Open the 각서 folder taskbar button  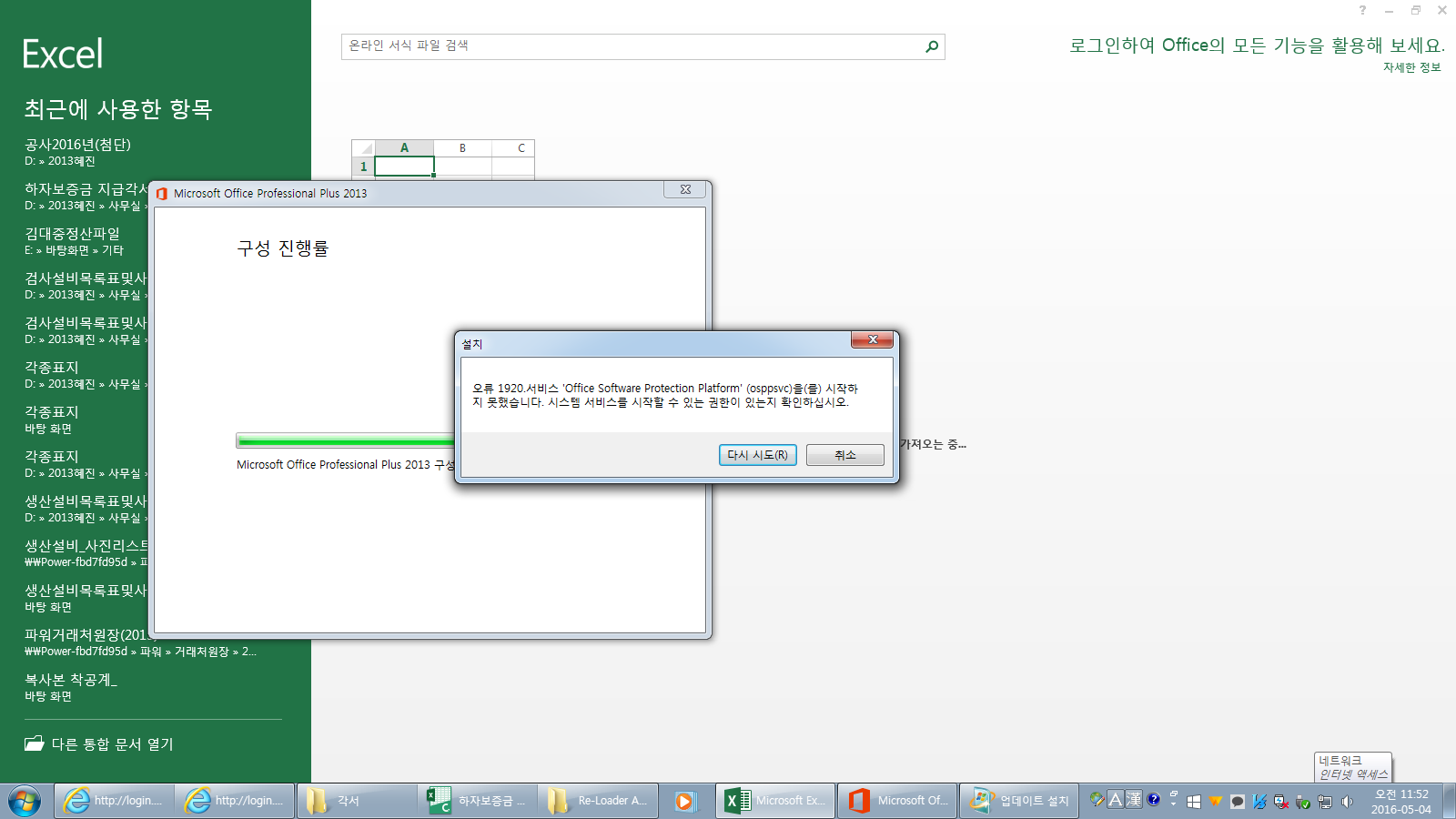tap(356, 801)
